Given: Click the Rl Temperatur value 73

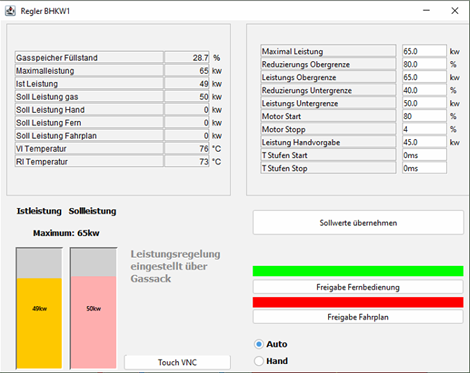Looking at the screenshot, I should (187, 162).
